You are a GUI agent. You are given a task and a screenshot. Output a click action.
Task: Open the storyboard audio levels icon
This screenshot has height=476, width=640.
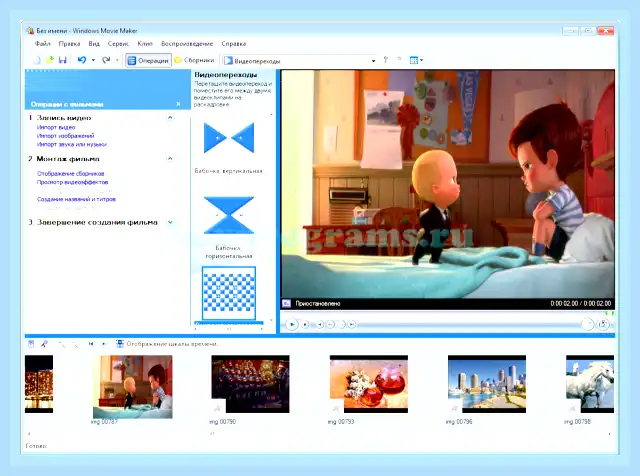(x=31, y=344)
